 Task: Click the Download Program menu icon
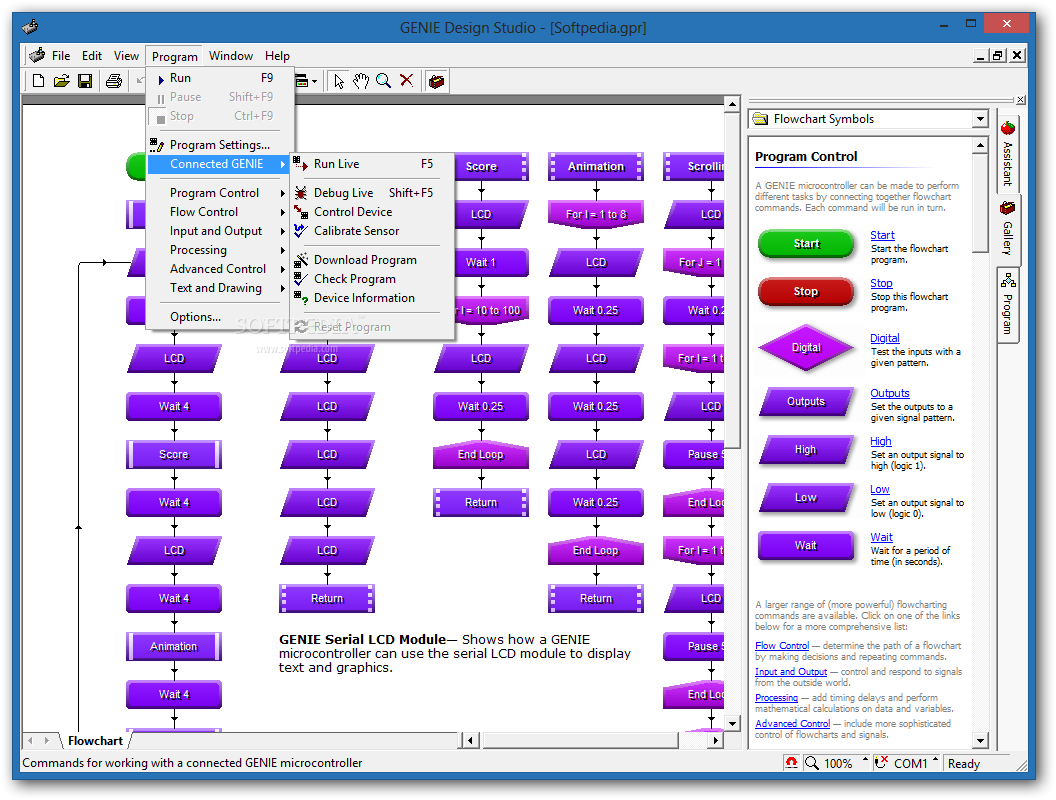(x=300, y=259)
